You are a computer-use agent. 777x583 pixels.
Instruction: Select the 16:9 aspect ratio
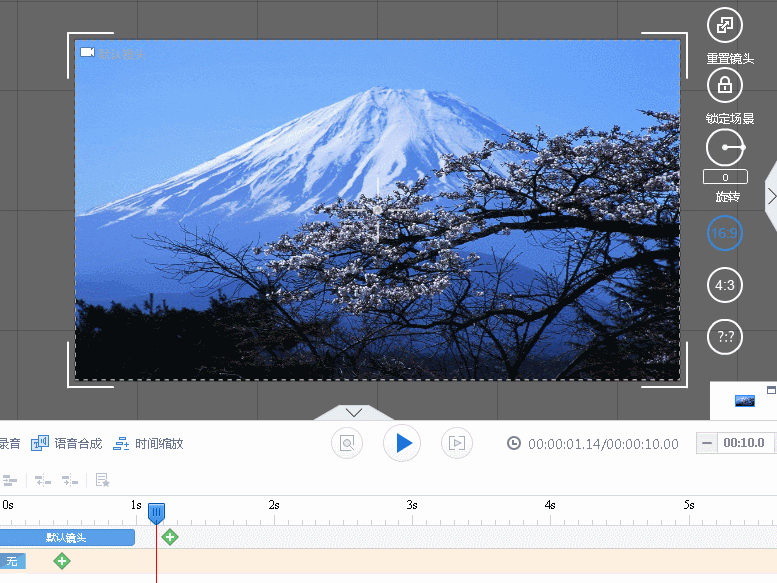724,233
